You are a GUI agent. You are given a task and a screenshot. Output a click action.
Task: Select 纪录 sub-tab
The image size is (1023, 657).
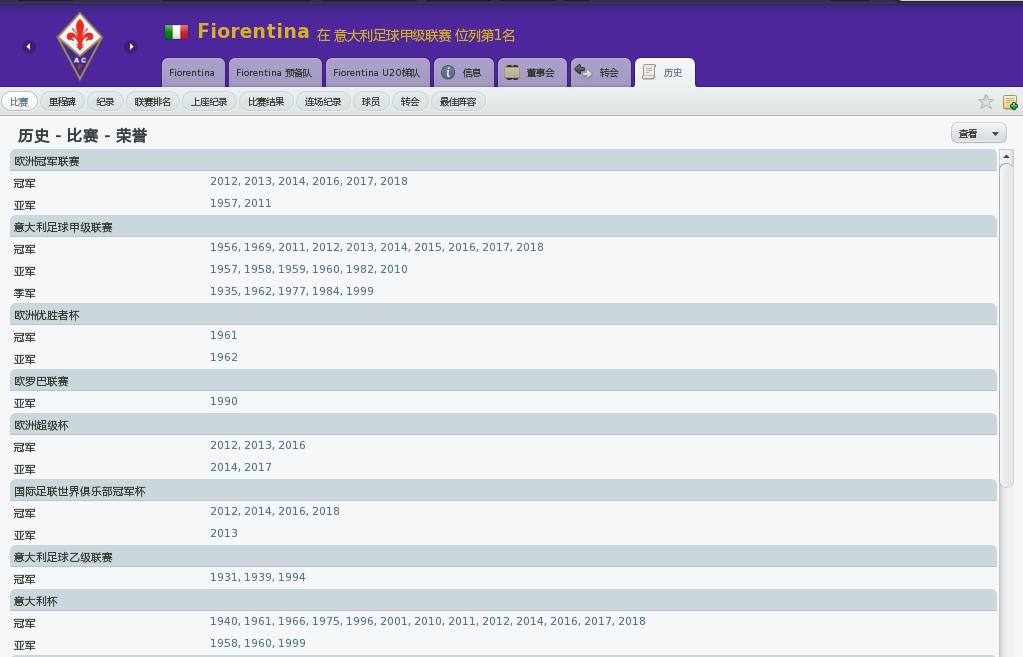click(105, 102)
